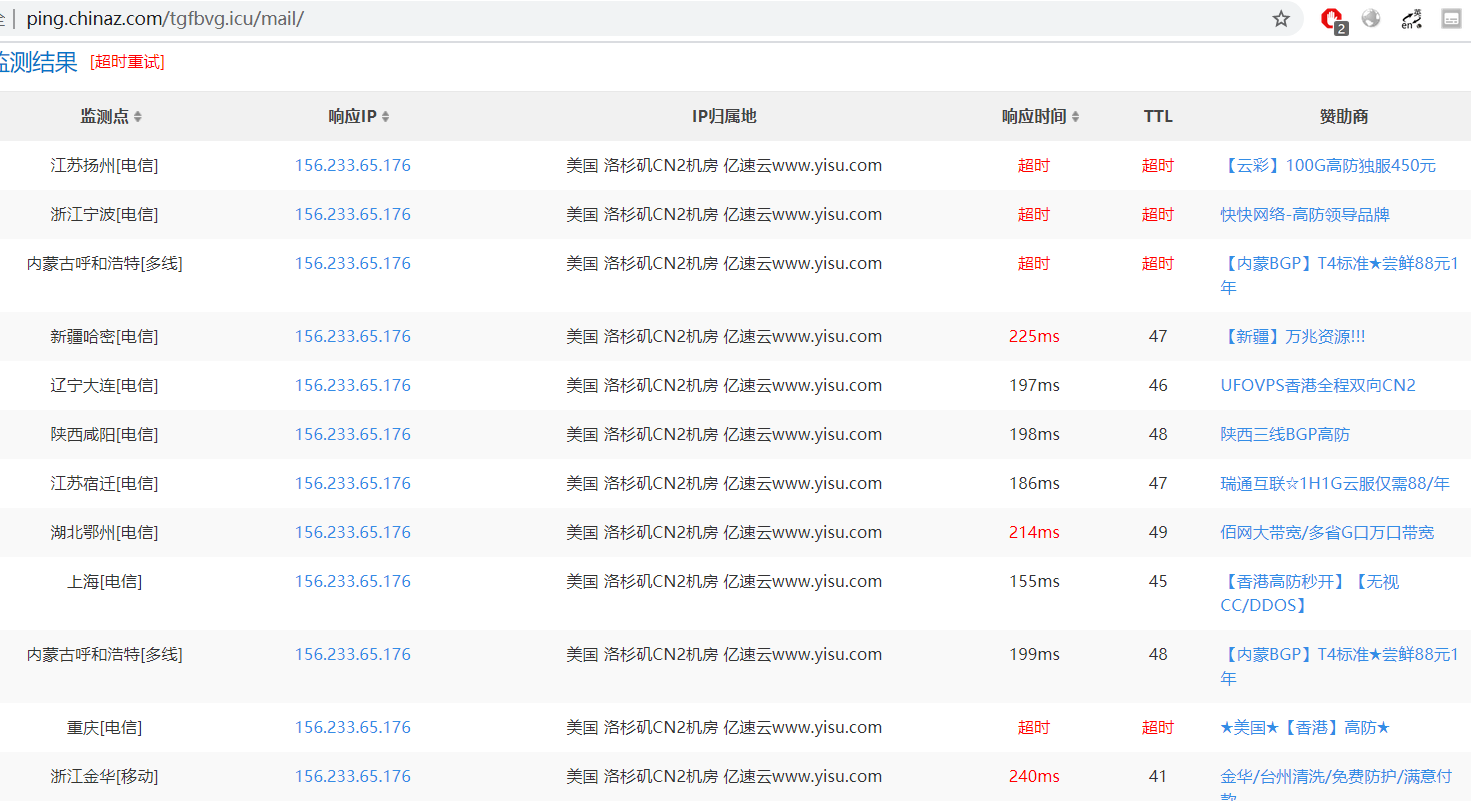The image size is (1471, 801).
Task: Open the red Opera-style extension icon with the 2 badge
Action: [x=1333, y=19]
